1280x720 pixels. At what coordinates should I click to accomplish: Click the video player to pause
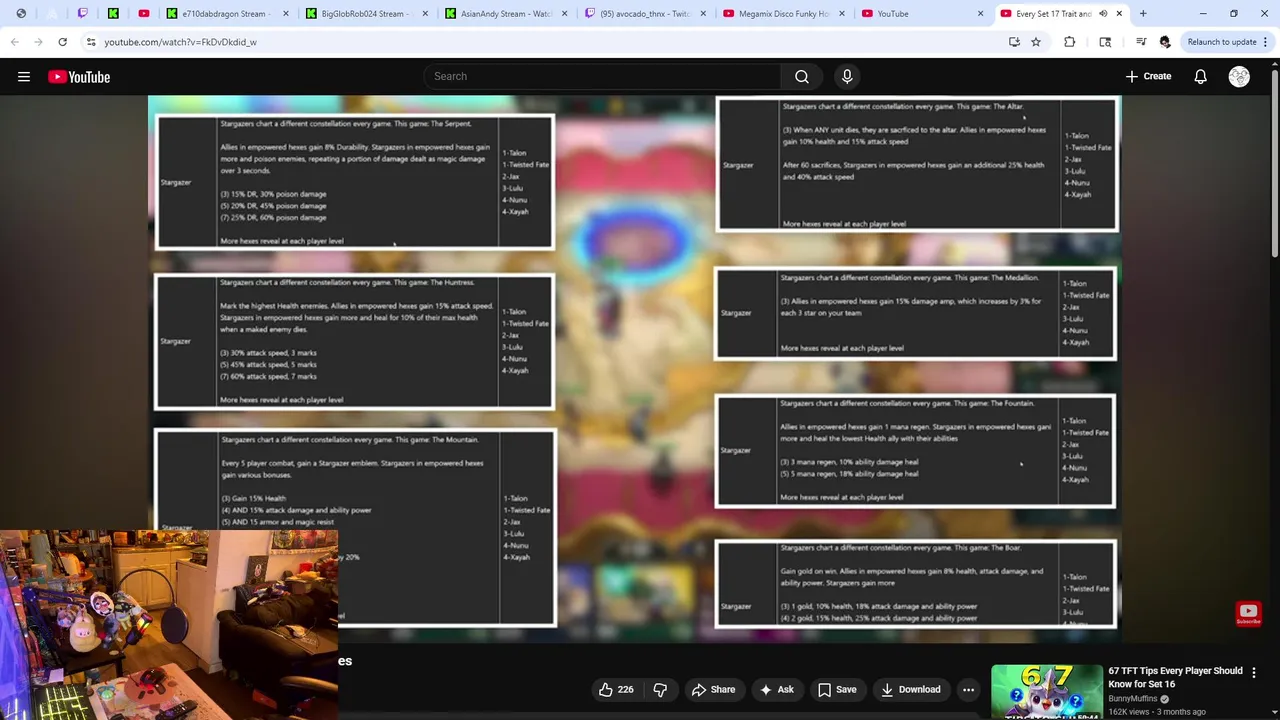635,370
